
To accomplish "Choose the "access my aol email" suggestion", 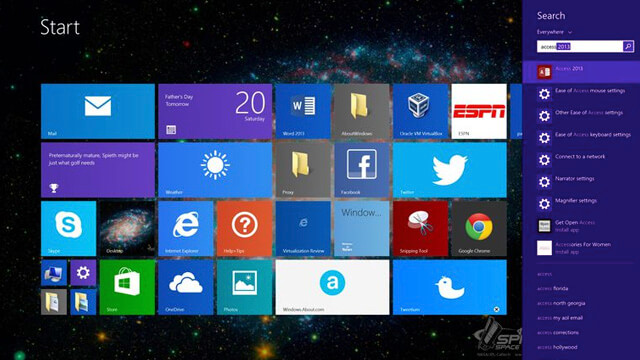I will pos(560,318).
